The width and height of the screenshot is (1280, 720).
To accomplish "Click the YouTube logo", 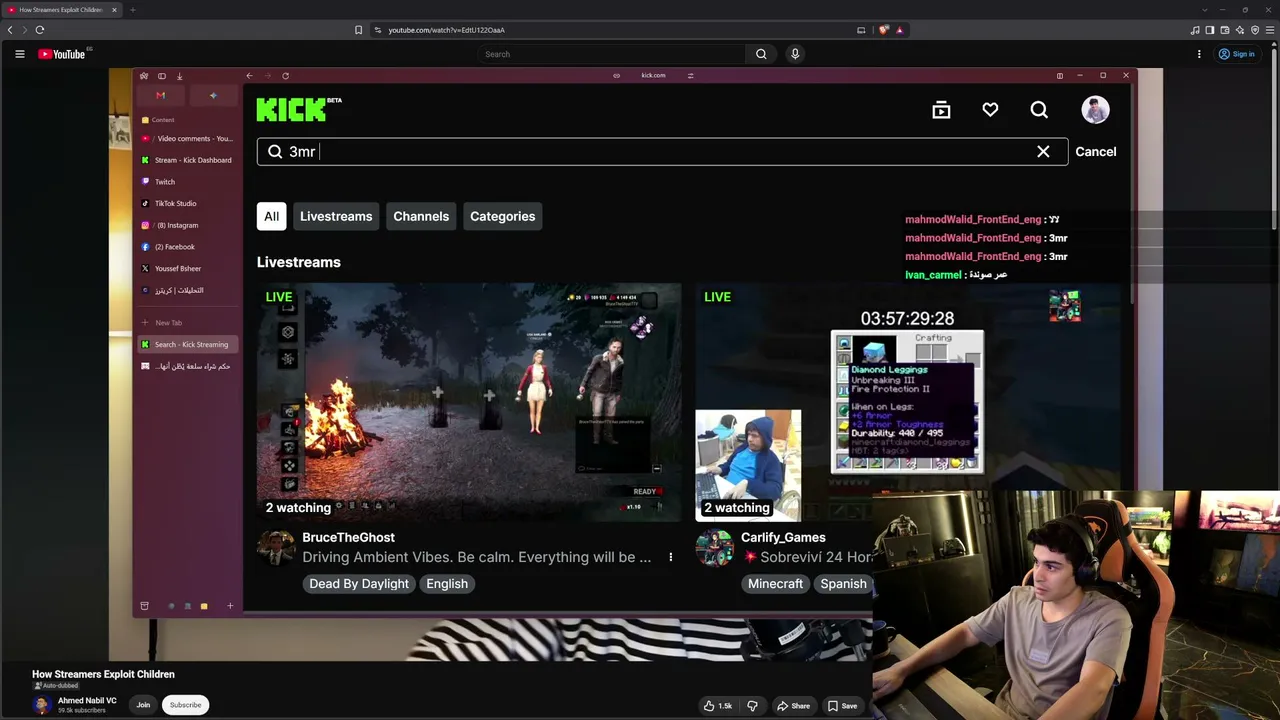I will [64, 54].
